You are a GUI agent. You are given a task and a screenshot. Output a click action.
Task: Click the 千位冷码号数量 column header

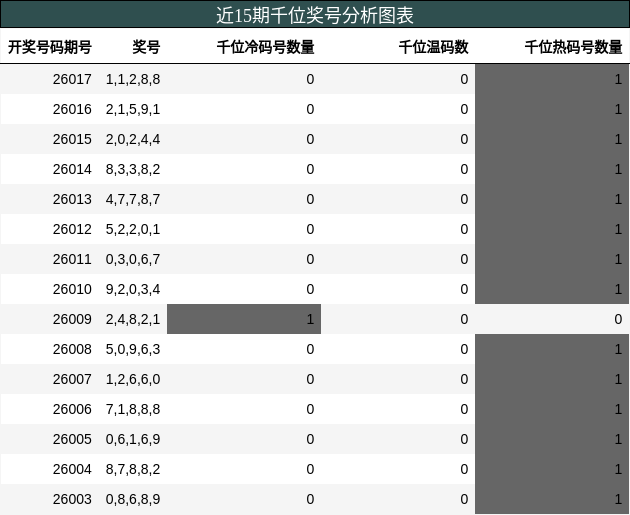pos(265,47)
